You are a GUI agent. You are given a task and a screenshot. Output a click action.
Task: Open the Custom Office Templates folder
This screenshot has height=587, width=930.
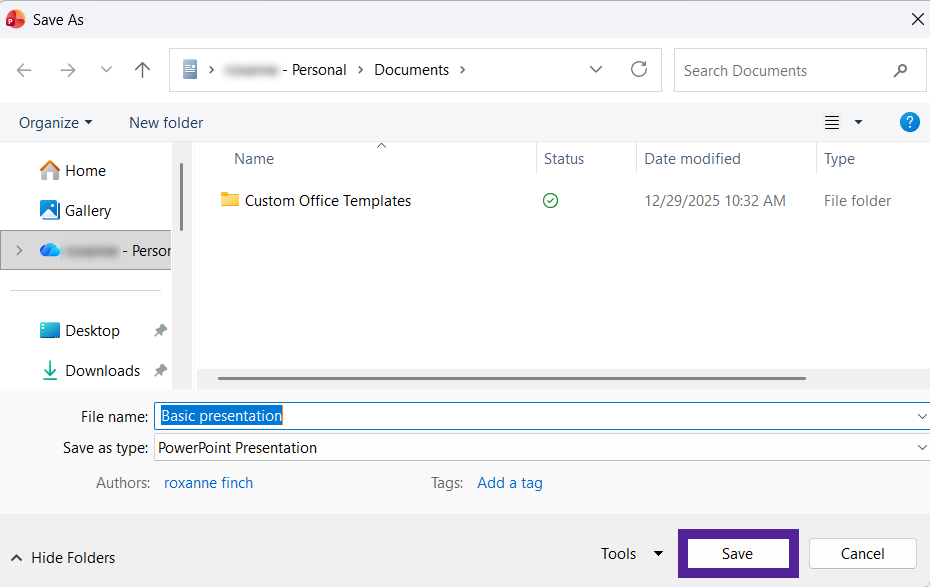coord(327,201)
